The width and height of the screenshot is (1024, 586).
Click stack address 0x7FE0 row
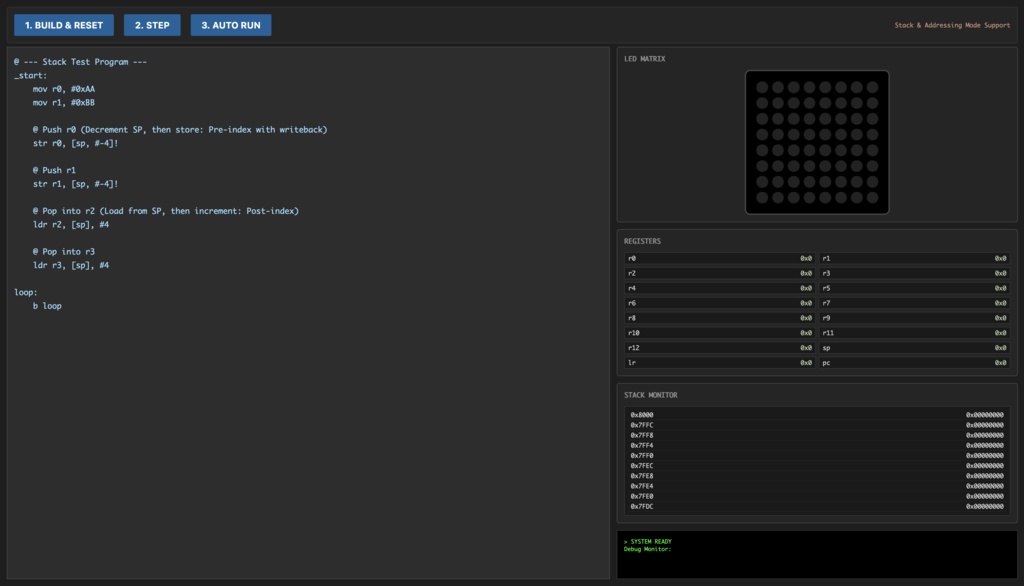[x=817, y=496]
